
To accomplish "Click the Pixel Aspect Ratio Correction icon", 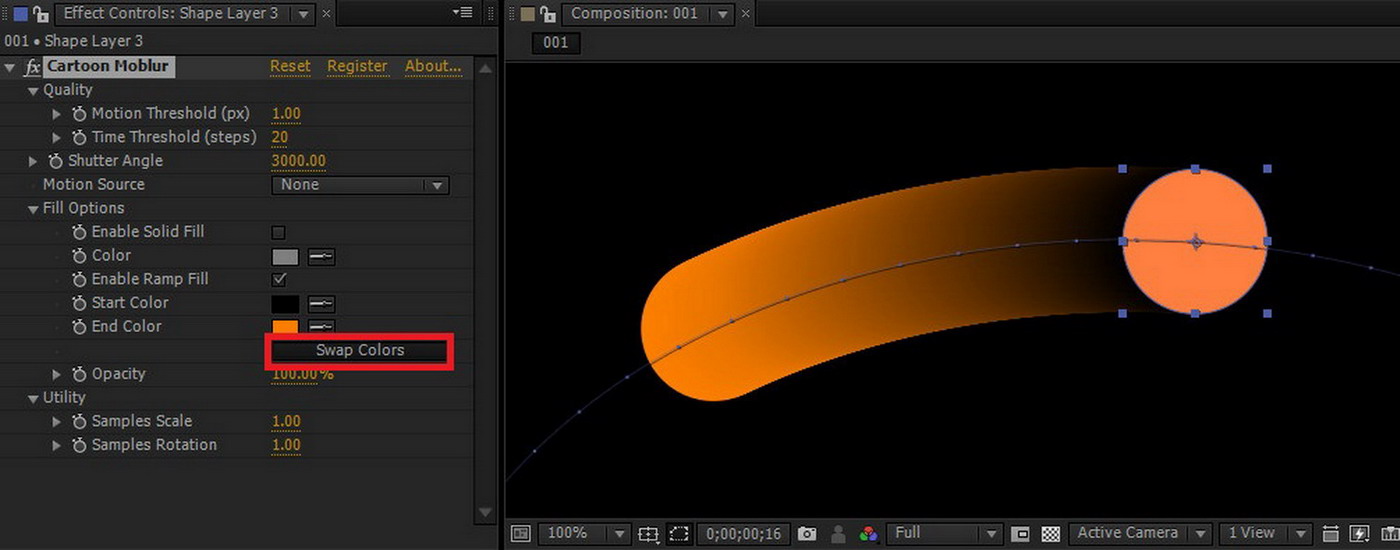I will (1329, 534).
